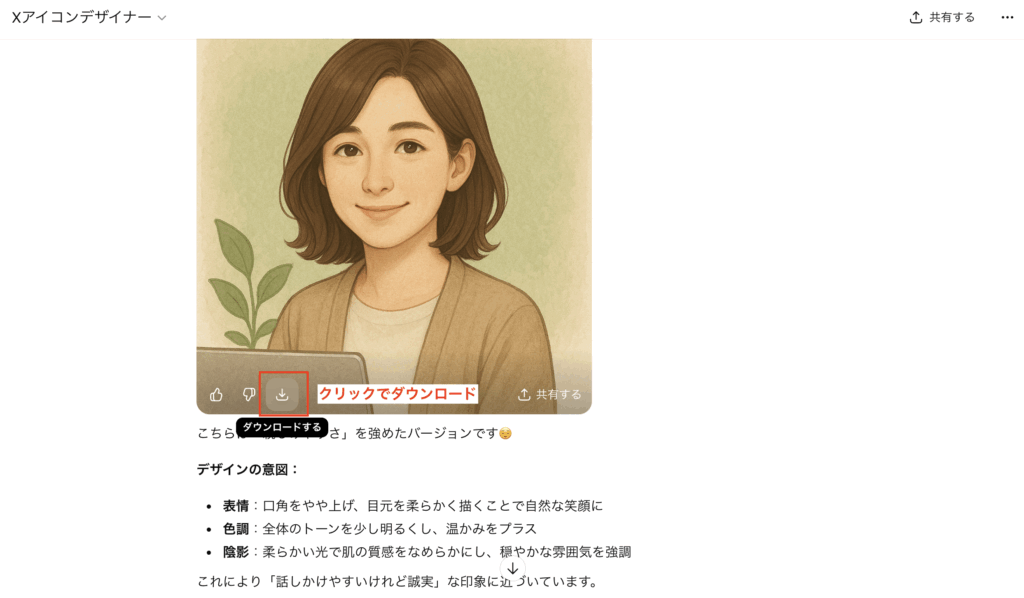Image resolution: width=1024 pixels, height=598 pixels.
Task: Click the round scroll-to-bottom arrow button
Action: coord(513,569)
